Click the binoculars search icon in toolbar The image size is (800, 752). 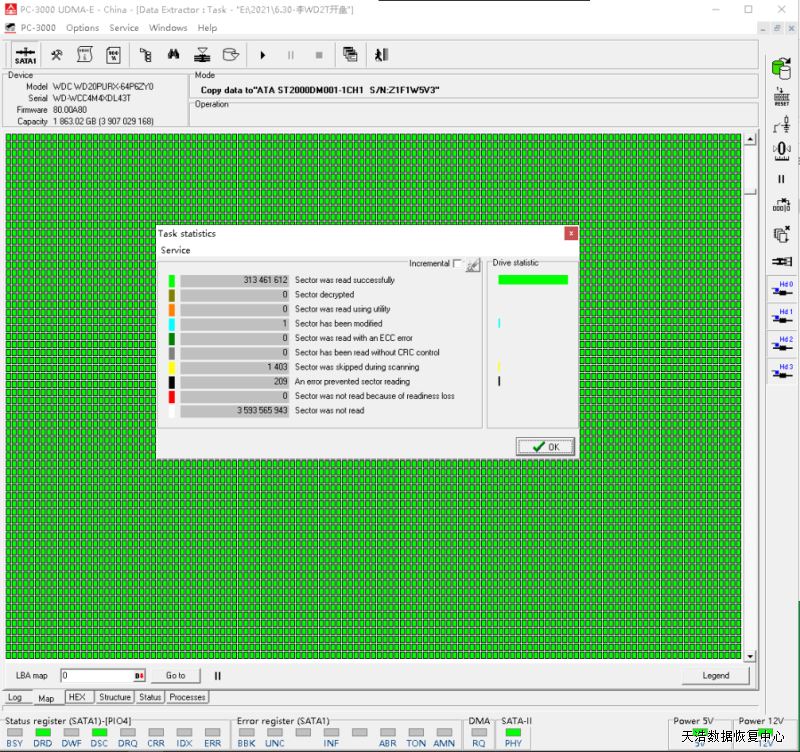pos(173,55)
